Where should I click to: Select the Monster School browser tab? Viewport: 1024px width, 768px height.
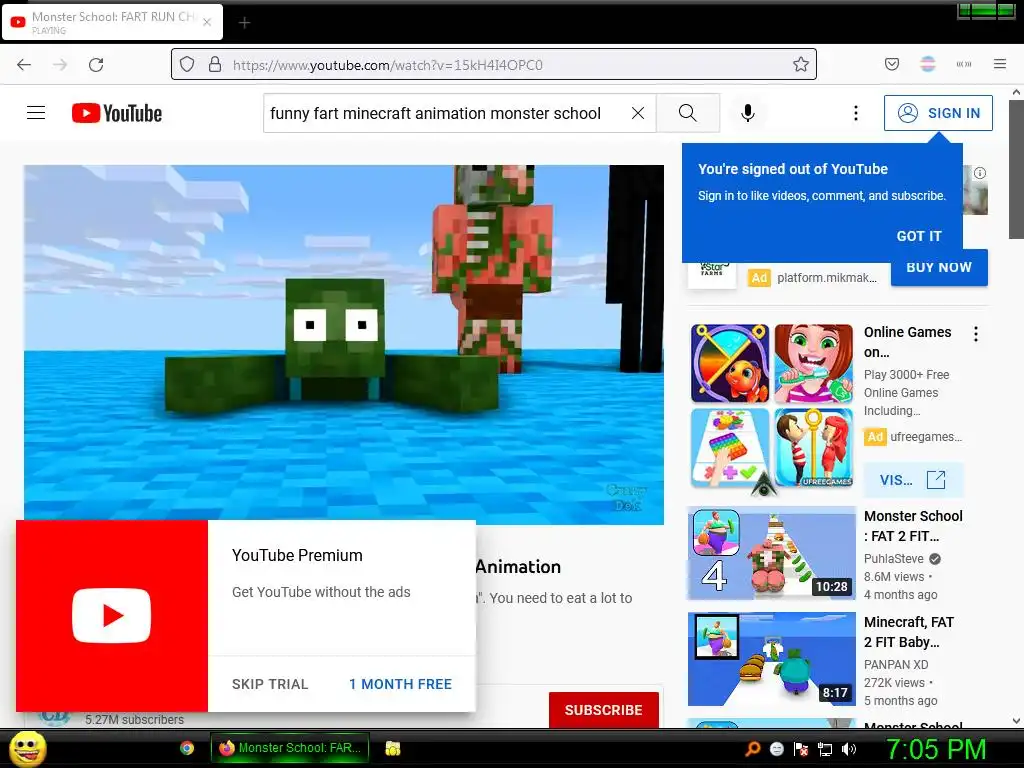point(112,22)
